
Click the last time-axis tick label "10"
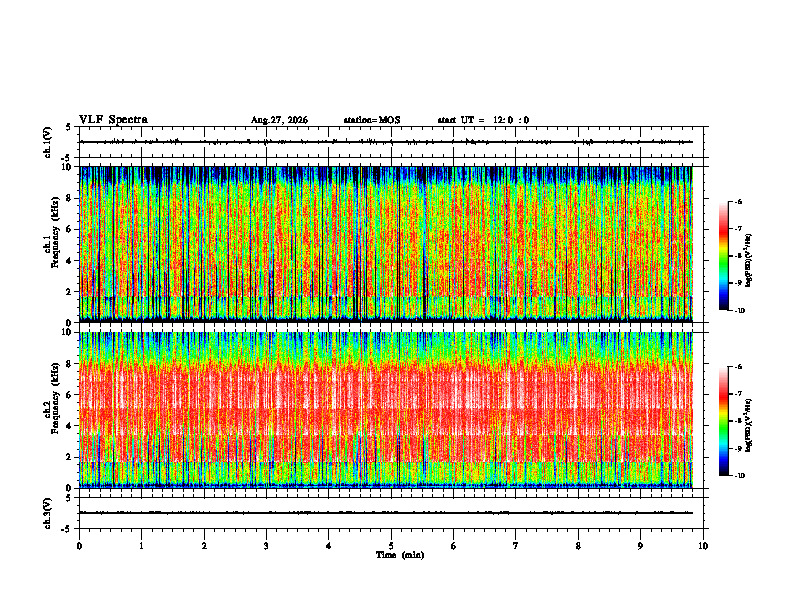[x=703, y=546]
